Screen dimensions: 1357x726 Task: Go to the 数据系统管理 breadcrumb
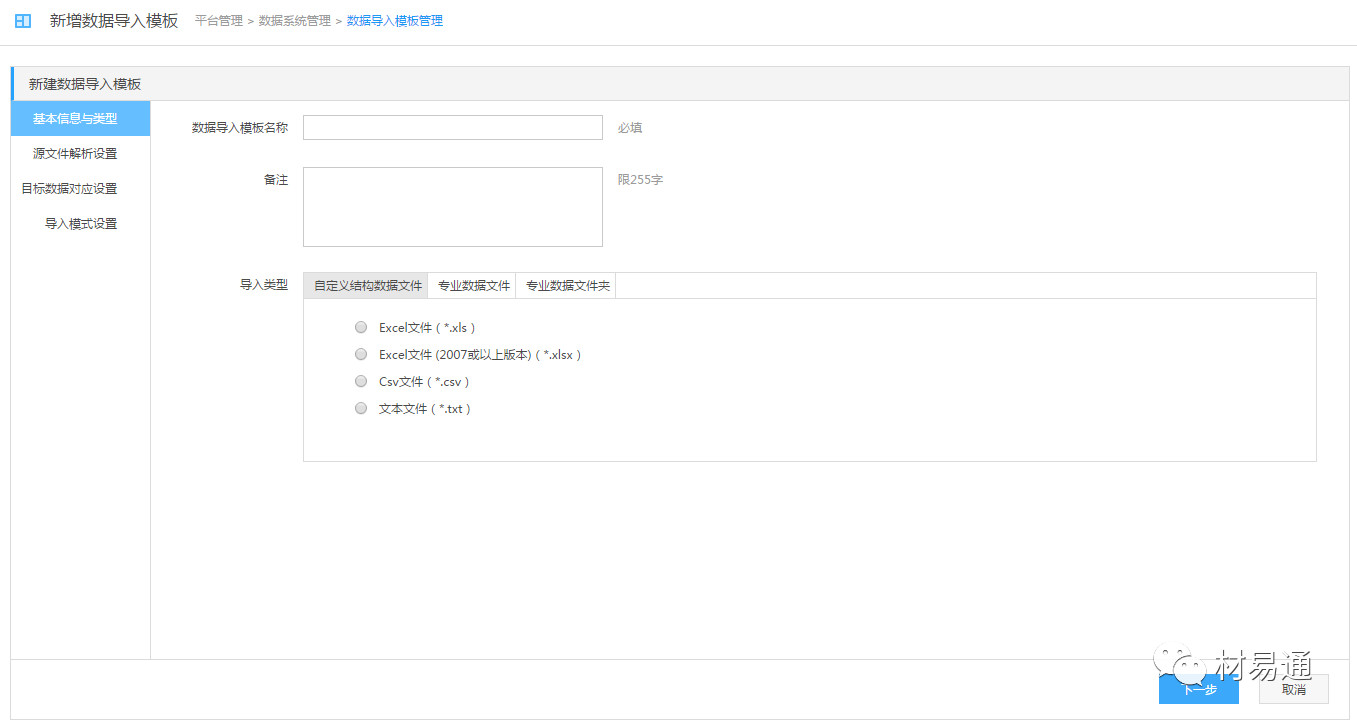point(294,21)
